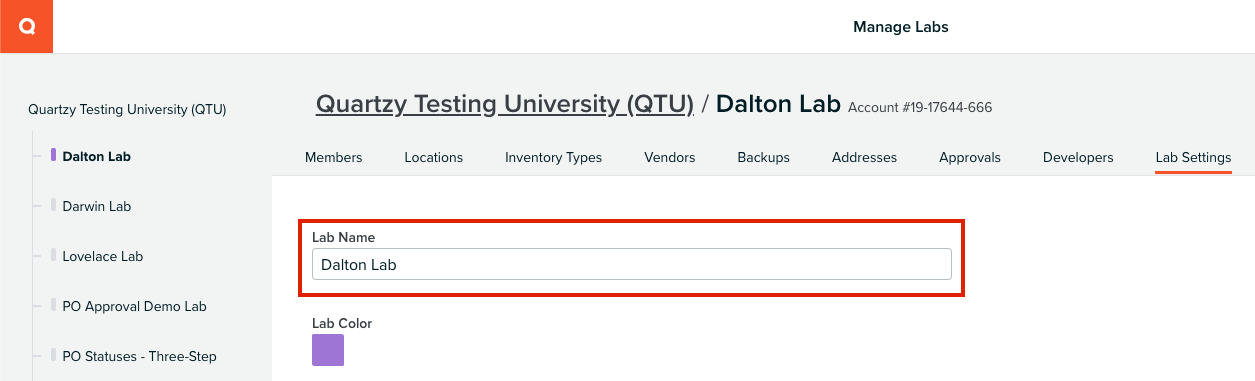Go to Inventory Types tab
Viewport: 1255px width, 381px height.
tap(553, 157)
